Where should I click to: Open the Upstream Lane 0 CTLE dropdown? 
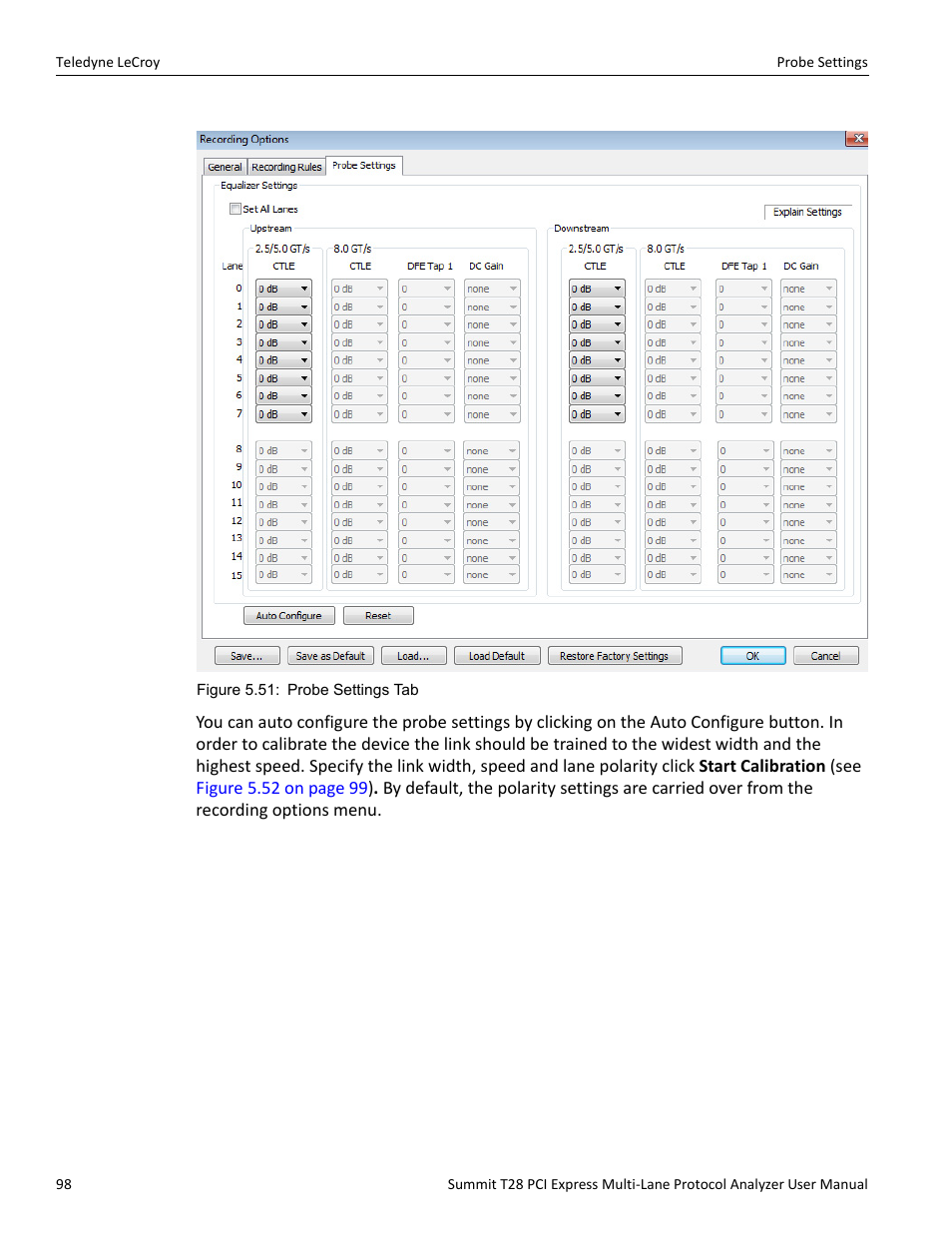283,288
